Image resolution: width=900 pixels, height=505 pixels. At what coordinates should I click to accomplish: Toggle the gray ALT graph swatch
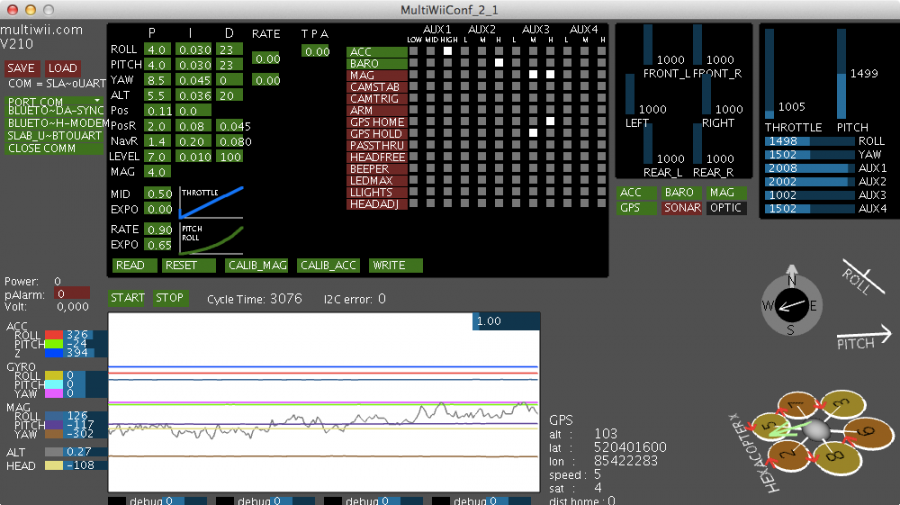point(54,452)
